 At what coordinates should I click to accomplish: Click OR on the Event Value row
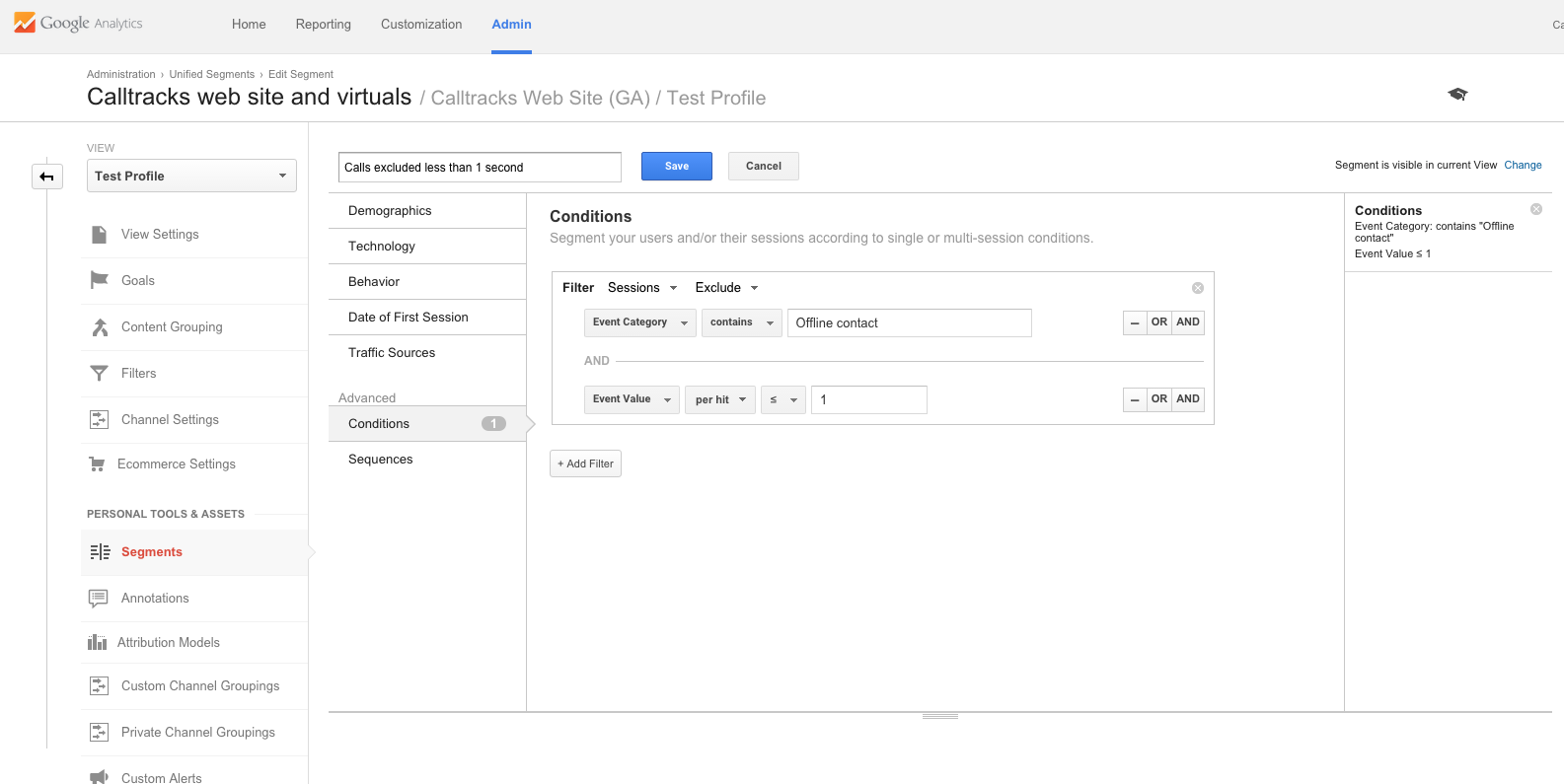1159,399
